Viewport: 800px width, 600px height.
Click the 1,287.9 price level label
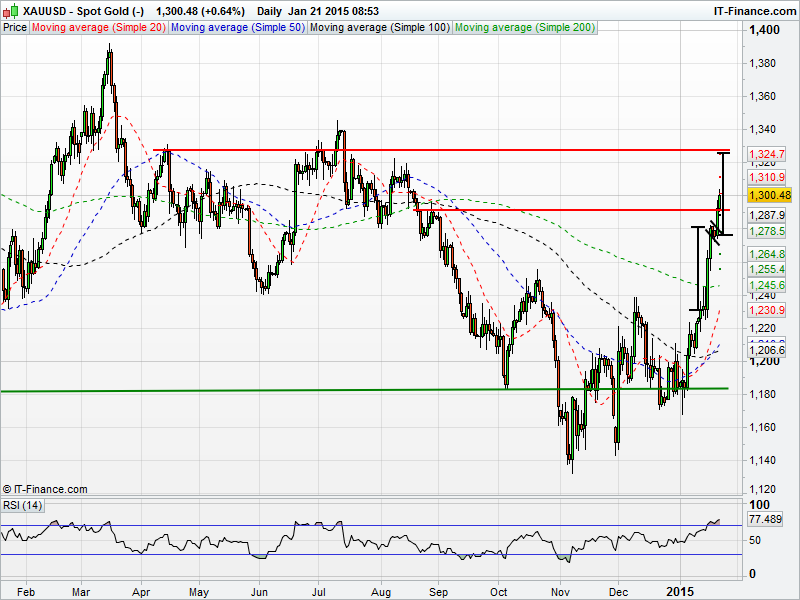[x=768, y=215]
